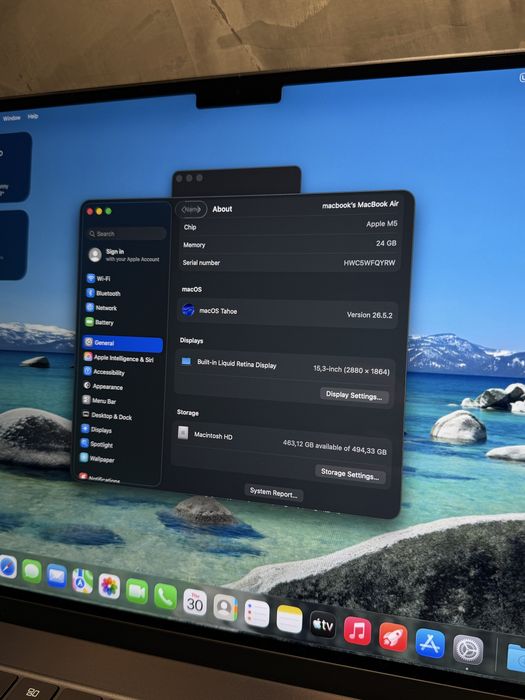Open Reminders from the Dock
Viewport: 525px width, 700px height.
coord(257,614)
